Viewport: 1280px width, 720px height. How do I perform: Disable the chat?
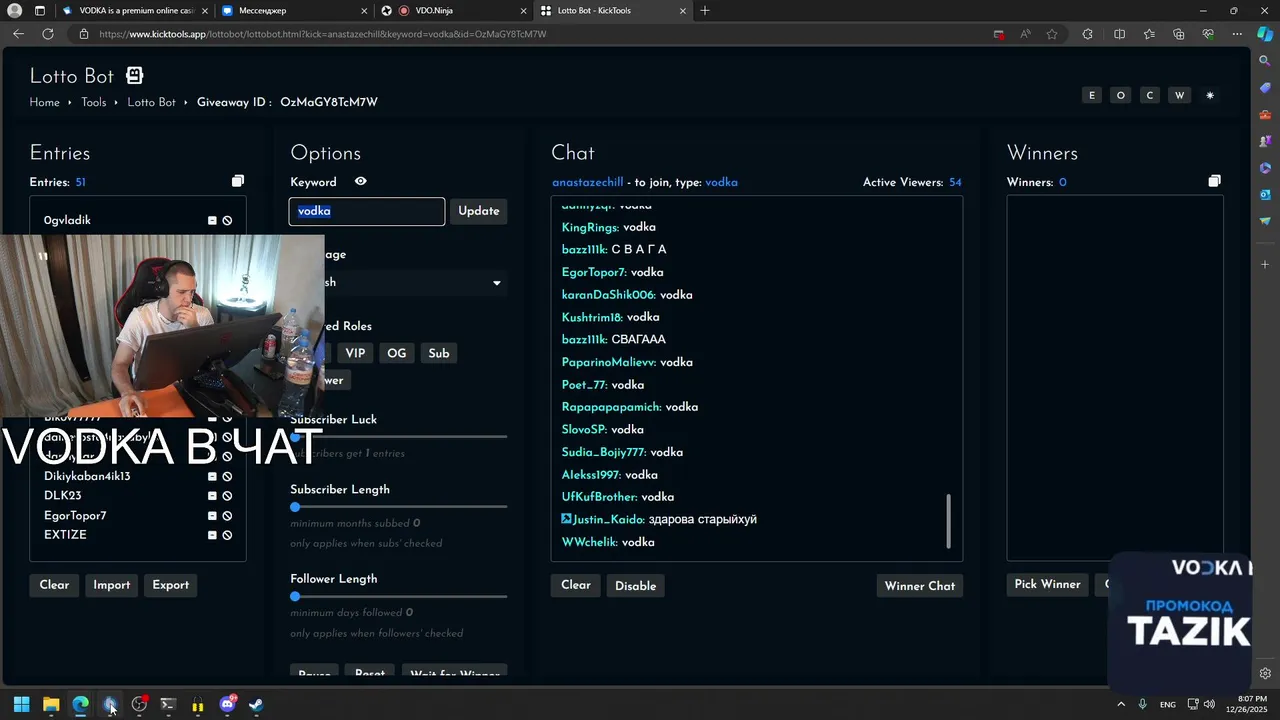636,586
